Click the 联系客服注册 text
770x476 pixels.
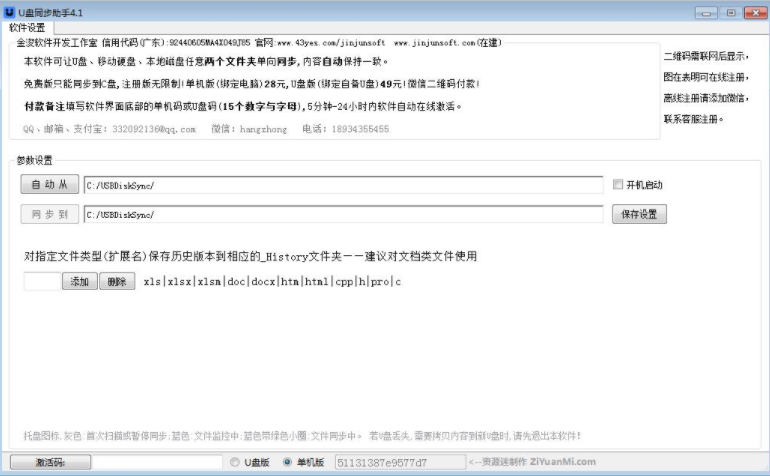(x=693, y=119)
